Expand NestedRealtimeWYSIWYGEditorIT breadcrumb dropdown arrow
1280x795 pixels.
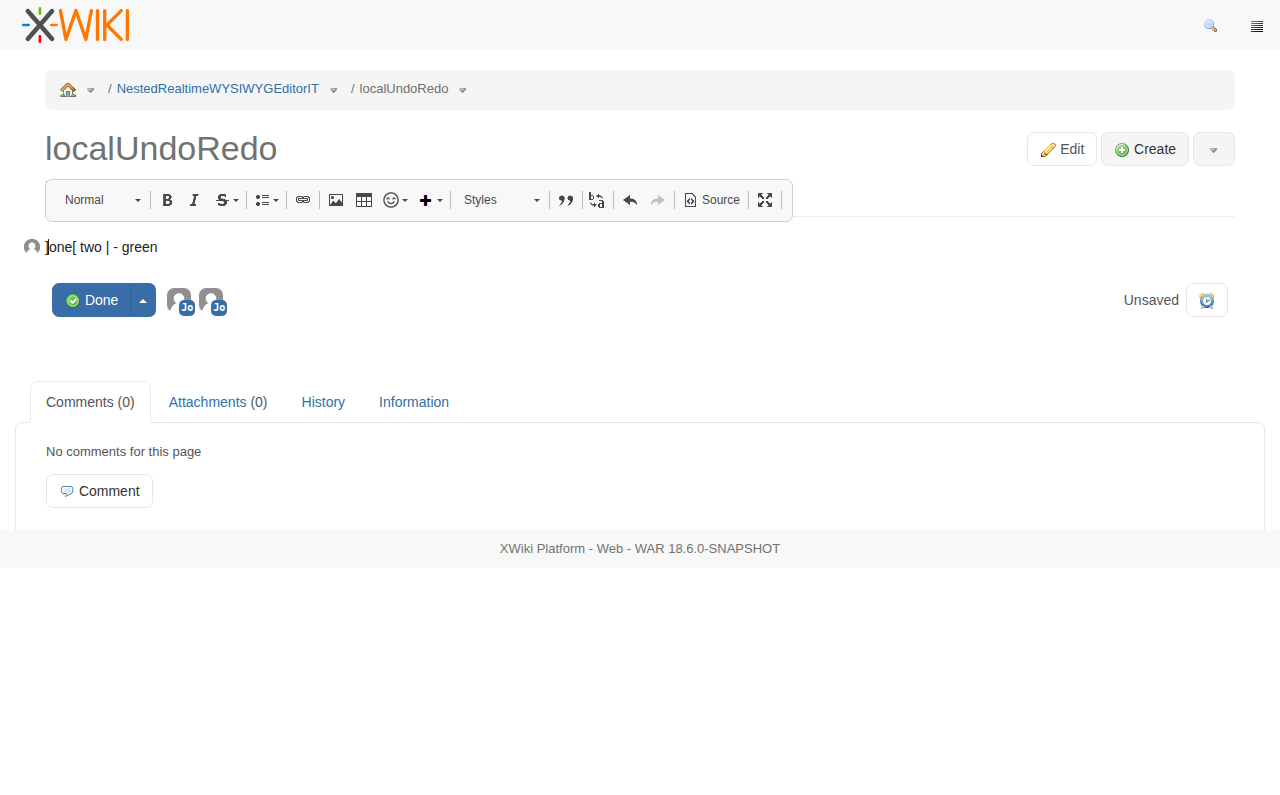334,90
